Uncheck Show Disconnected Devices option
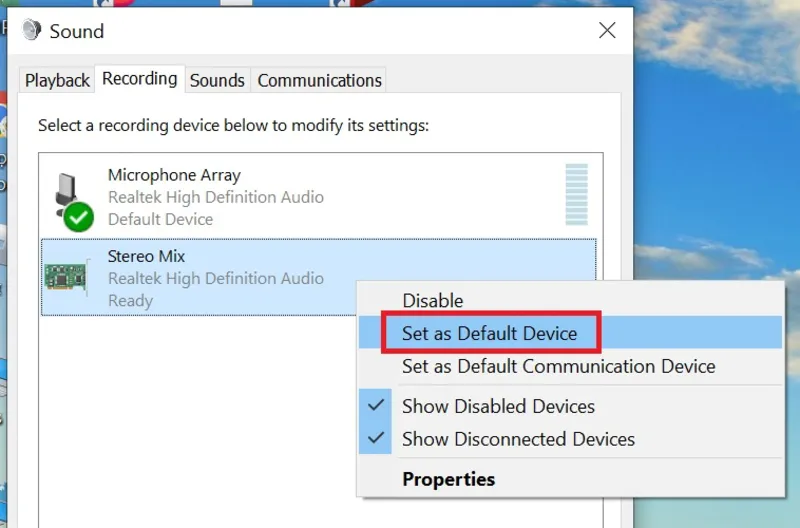Image resolution: width=800 pixels, height=528 pixels. point(518,439)
